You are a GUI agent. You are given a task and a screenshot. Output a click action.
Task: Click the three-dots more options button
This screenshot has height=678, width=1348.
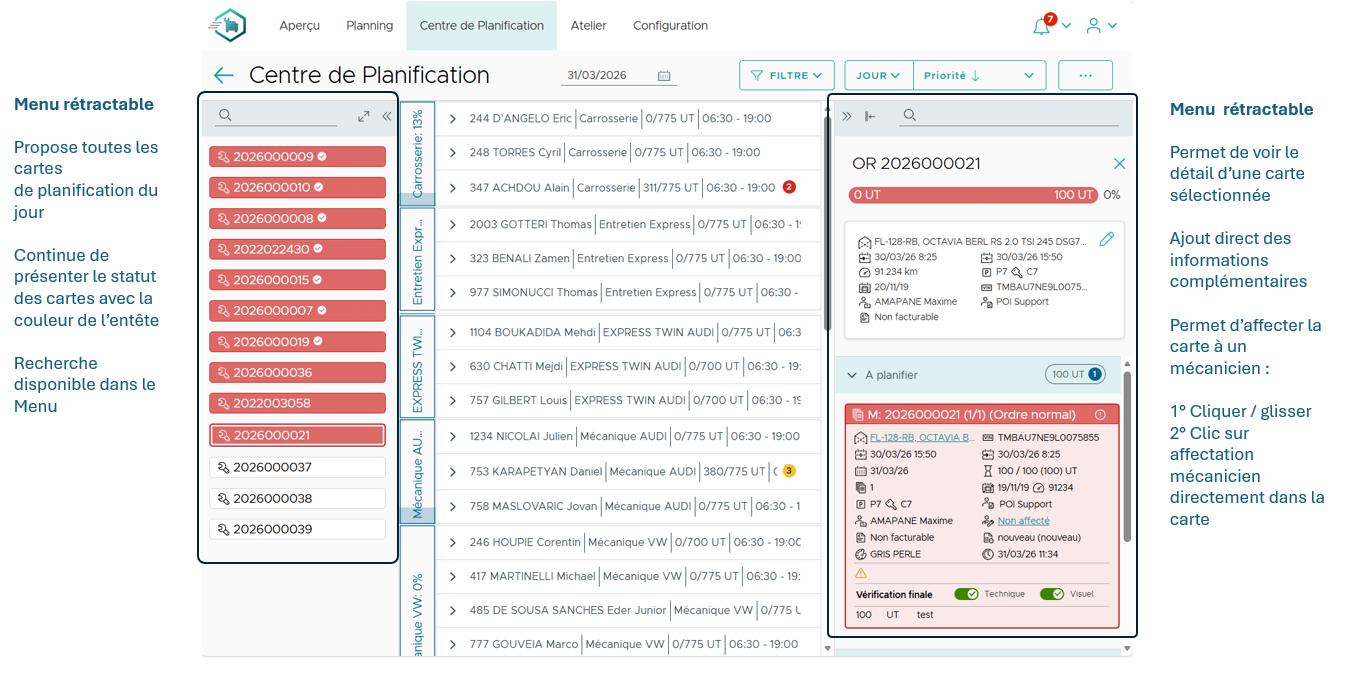pos(1085,75)
